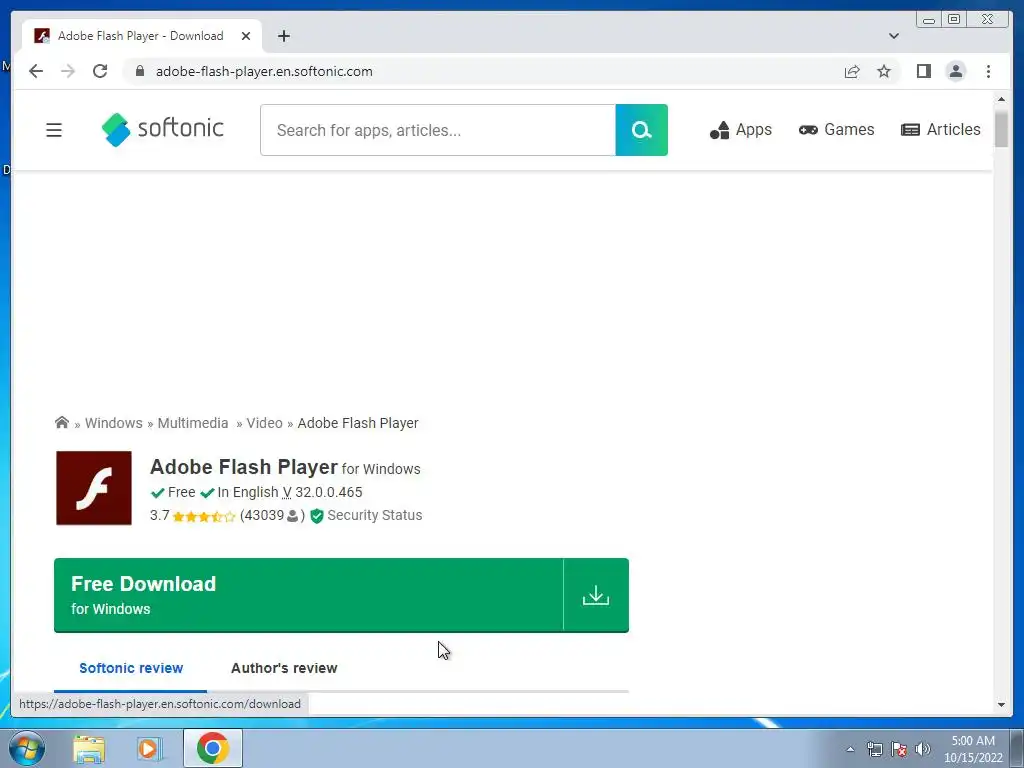
Task: Click the taskbar clock showing 5:00 AM
Action: (973, 749)
